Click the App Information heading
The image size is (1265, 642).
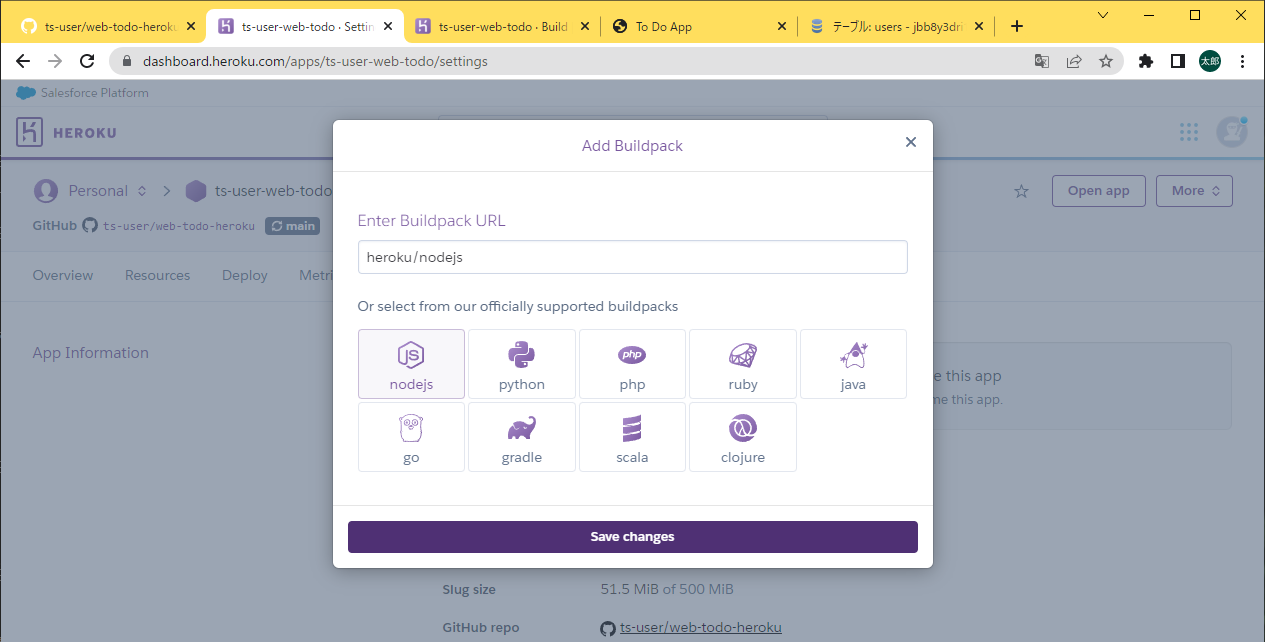pyautogui.click(x=90, y=353)
